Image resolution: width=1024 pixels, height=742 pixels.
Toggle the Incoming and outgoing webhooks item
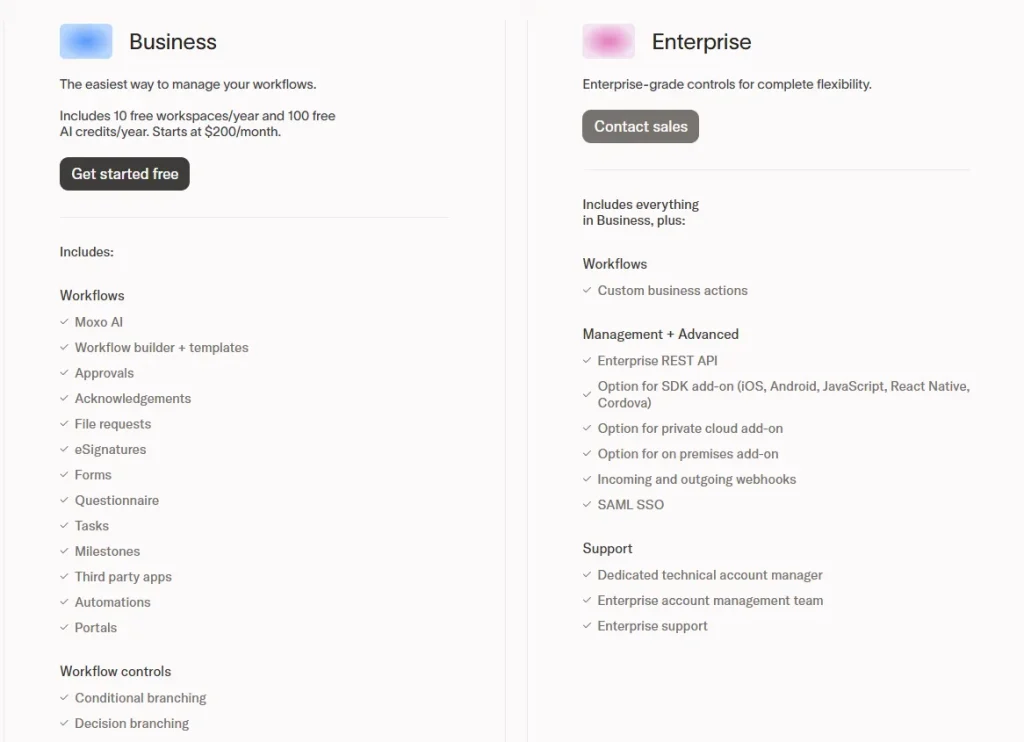(x=696, y=480)
